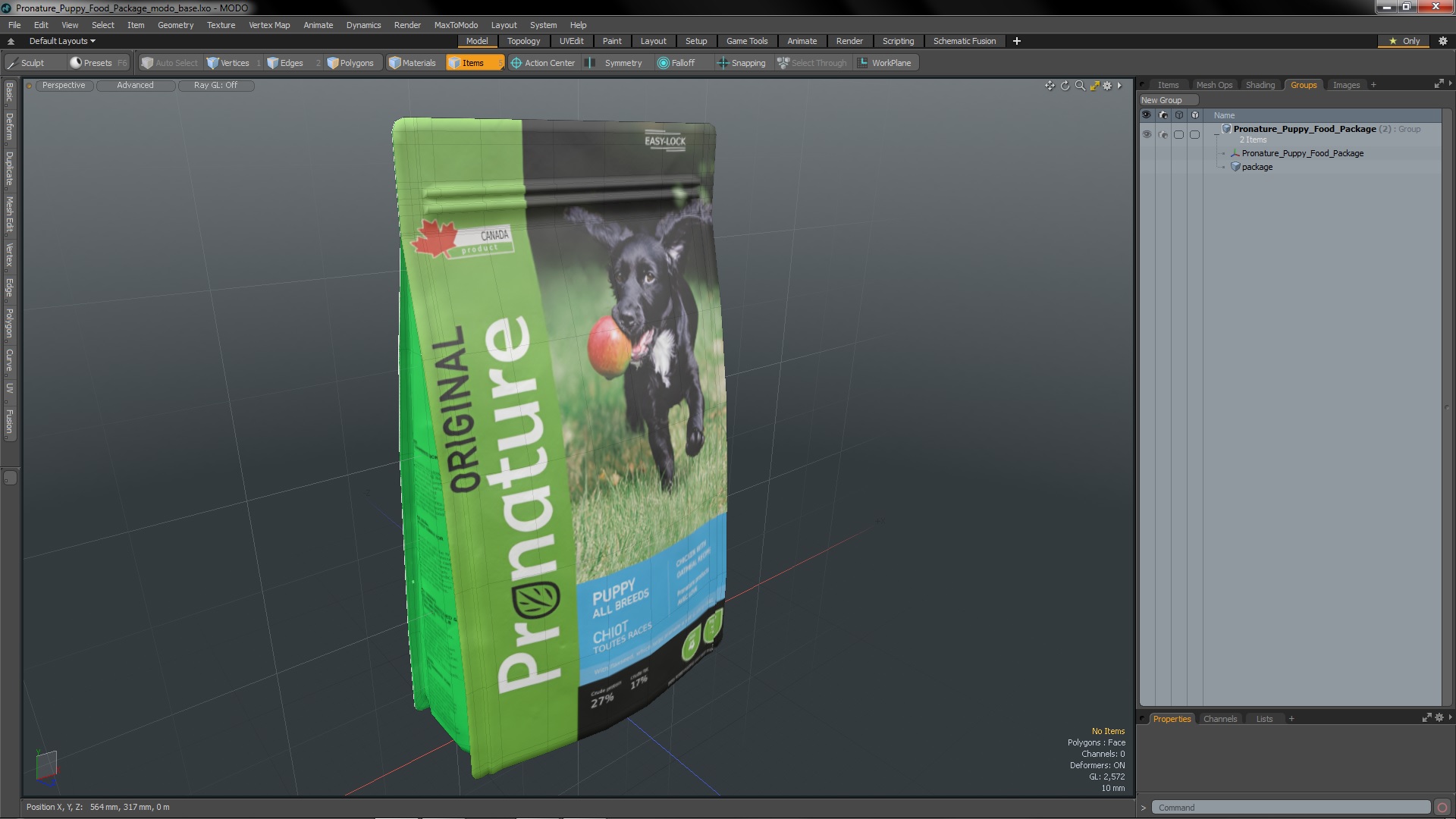Add a new tab beside Lists
Screen dimensions: 1456x819
(x=1291, y=719)
